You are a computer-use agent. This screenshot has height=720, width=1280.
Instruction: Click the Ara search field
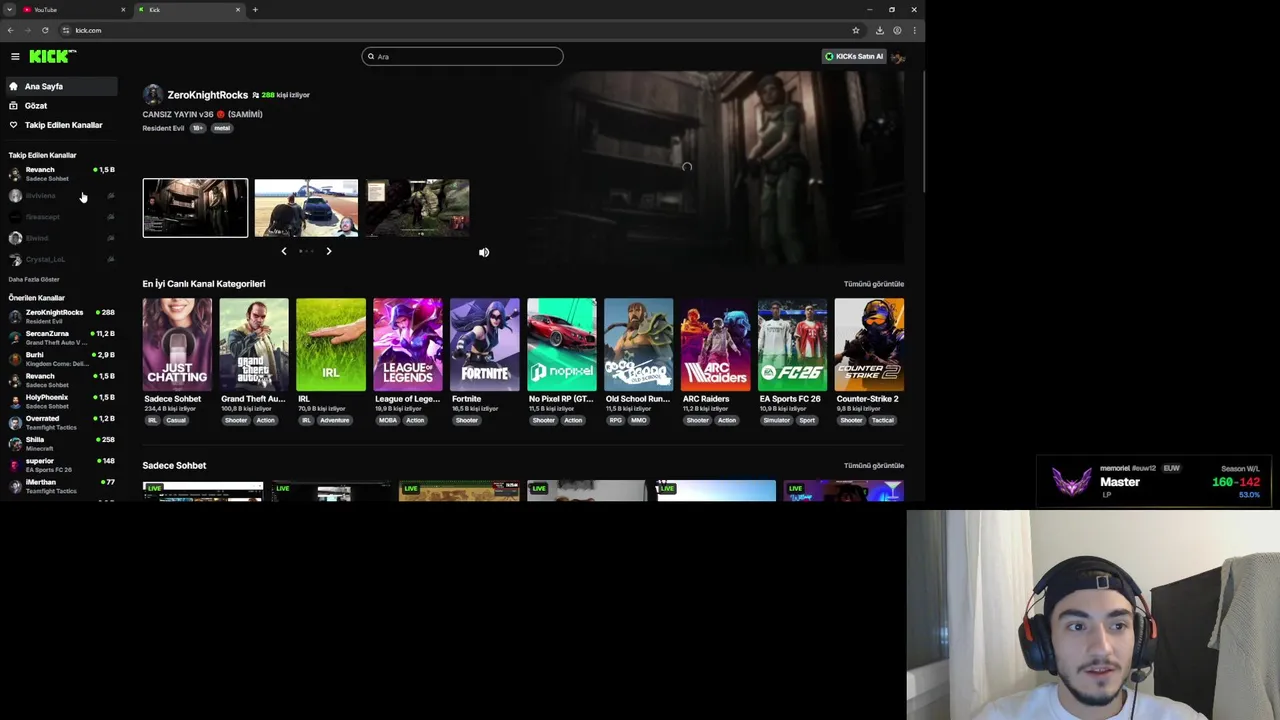462,56
